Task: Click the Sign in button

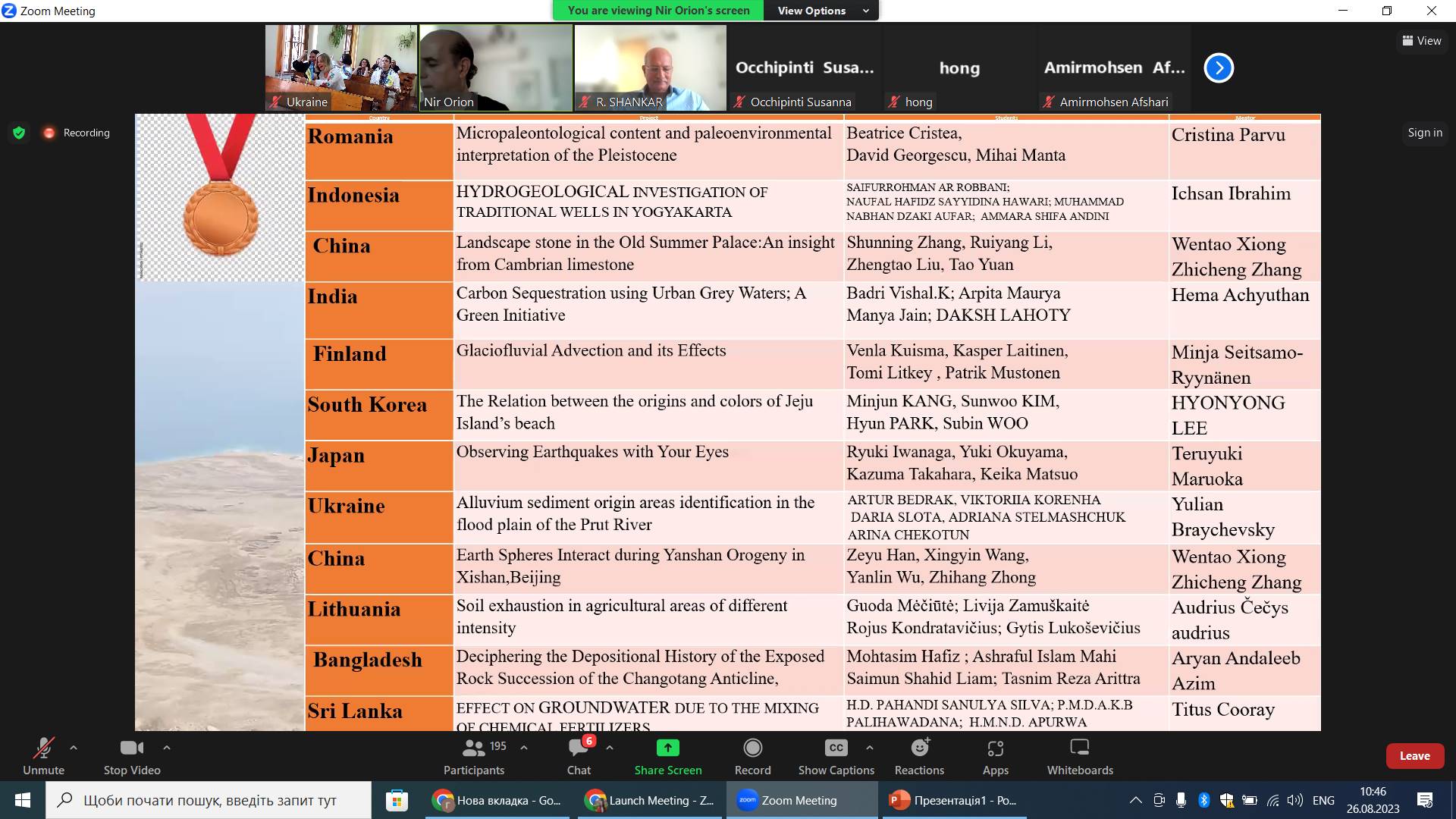Action: pyautogui.click(x=1425, y=133)
